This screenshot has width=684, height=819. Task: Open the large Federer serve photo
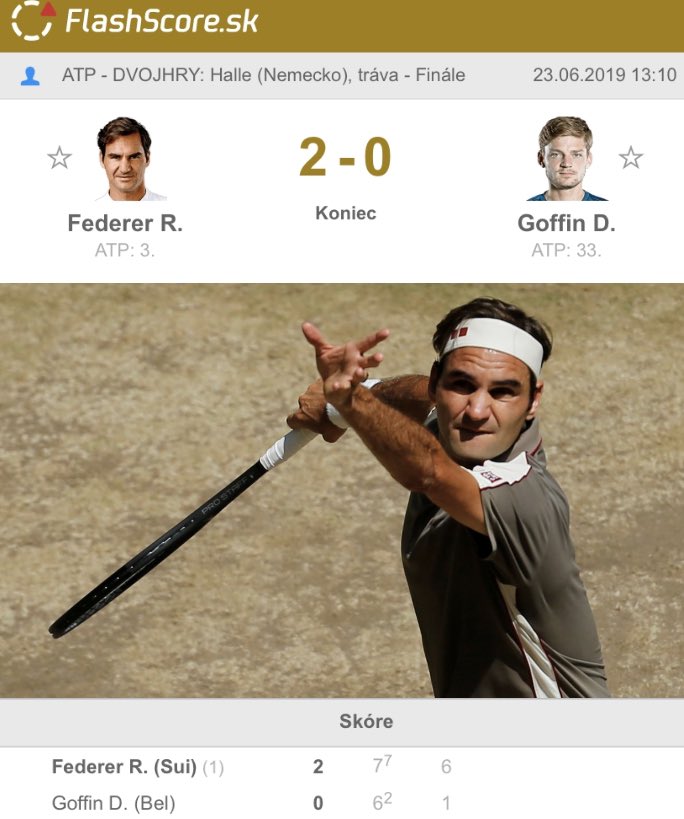pos(342,490)
